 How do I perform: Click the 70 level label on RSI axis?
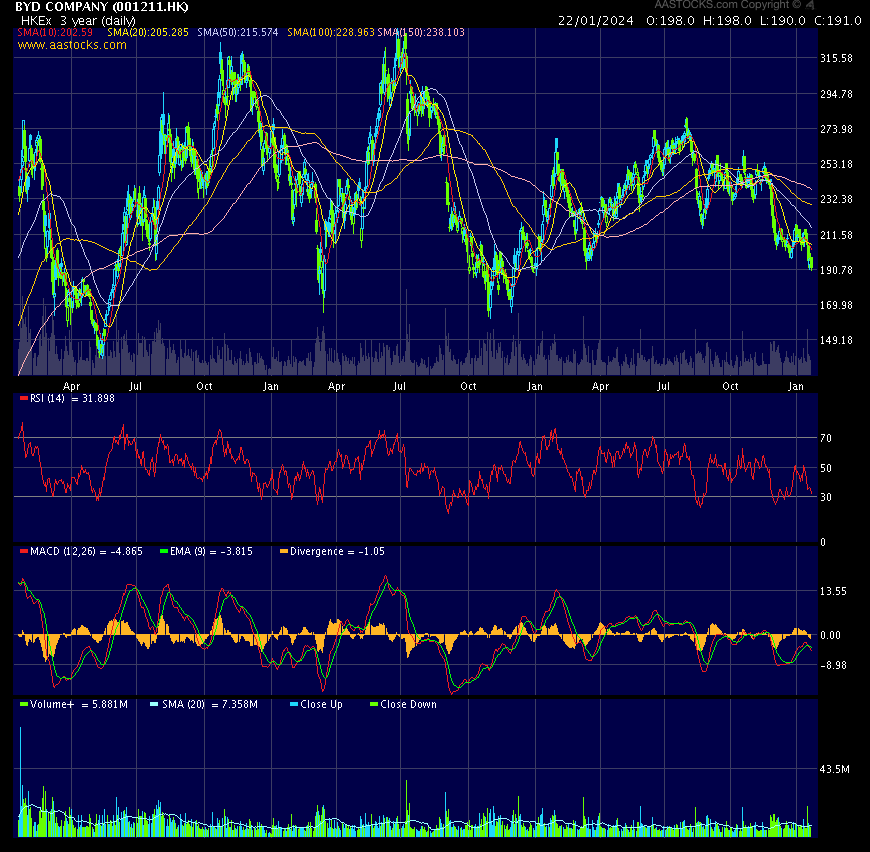(x=826, y=438)
